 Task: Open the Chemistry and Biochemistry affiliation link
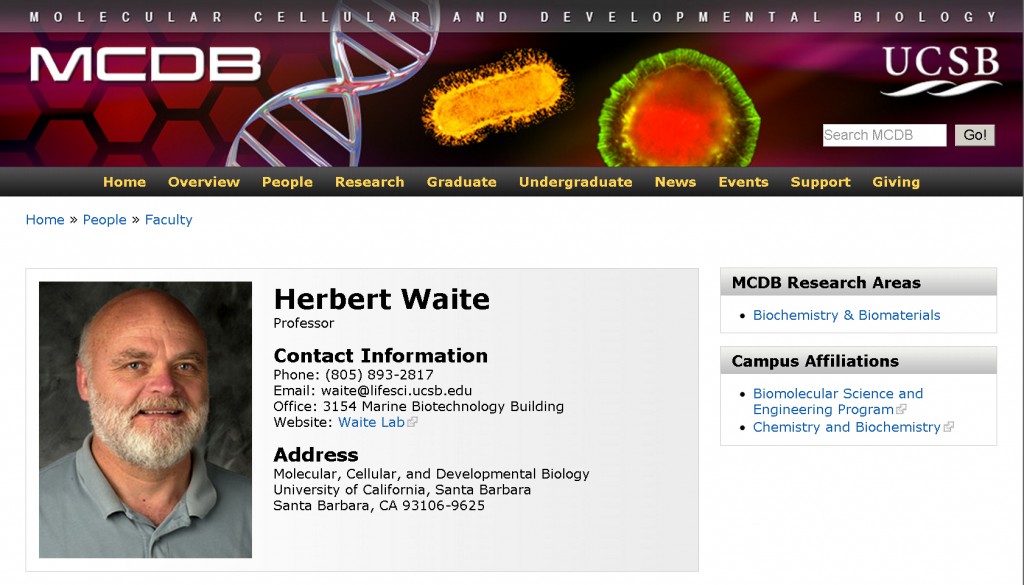846,427
